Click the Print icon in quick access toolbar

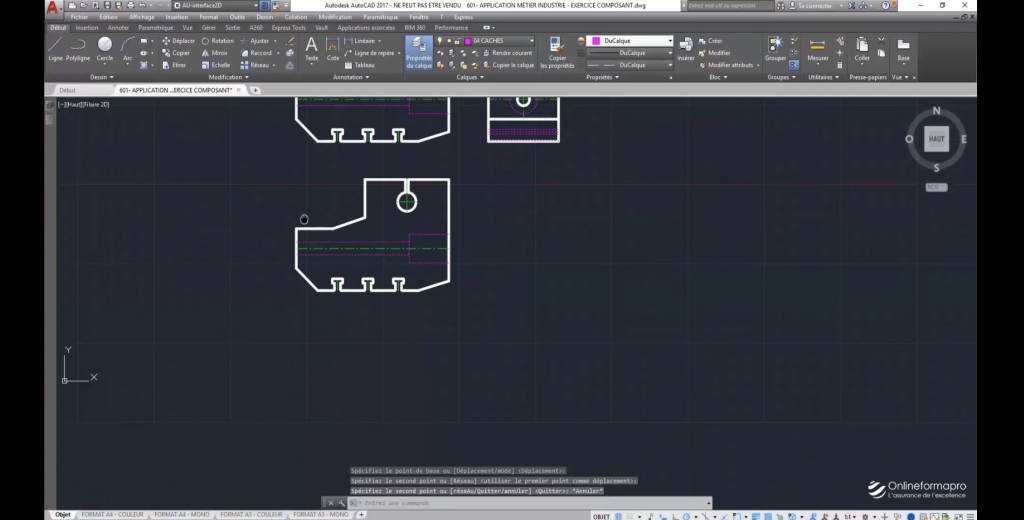click(130, 5)
